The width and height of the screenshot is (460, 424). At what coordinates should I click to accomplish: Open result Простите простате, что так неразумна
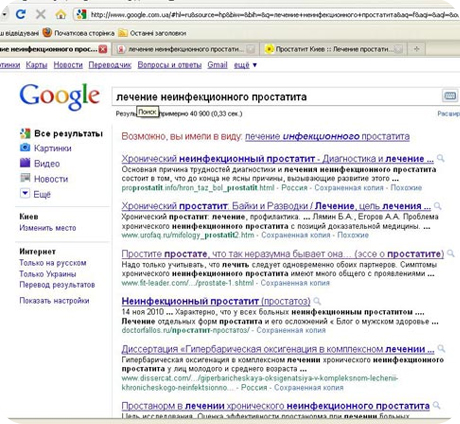pyautogui.click(x=283, y=254)
